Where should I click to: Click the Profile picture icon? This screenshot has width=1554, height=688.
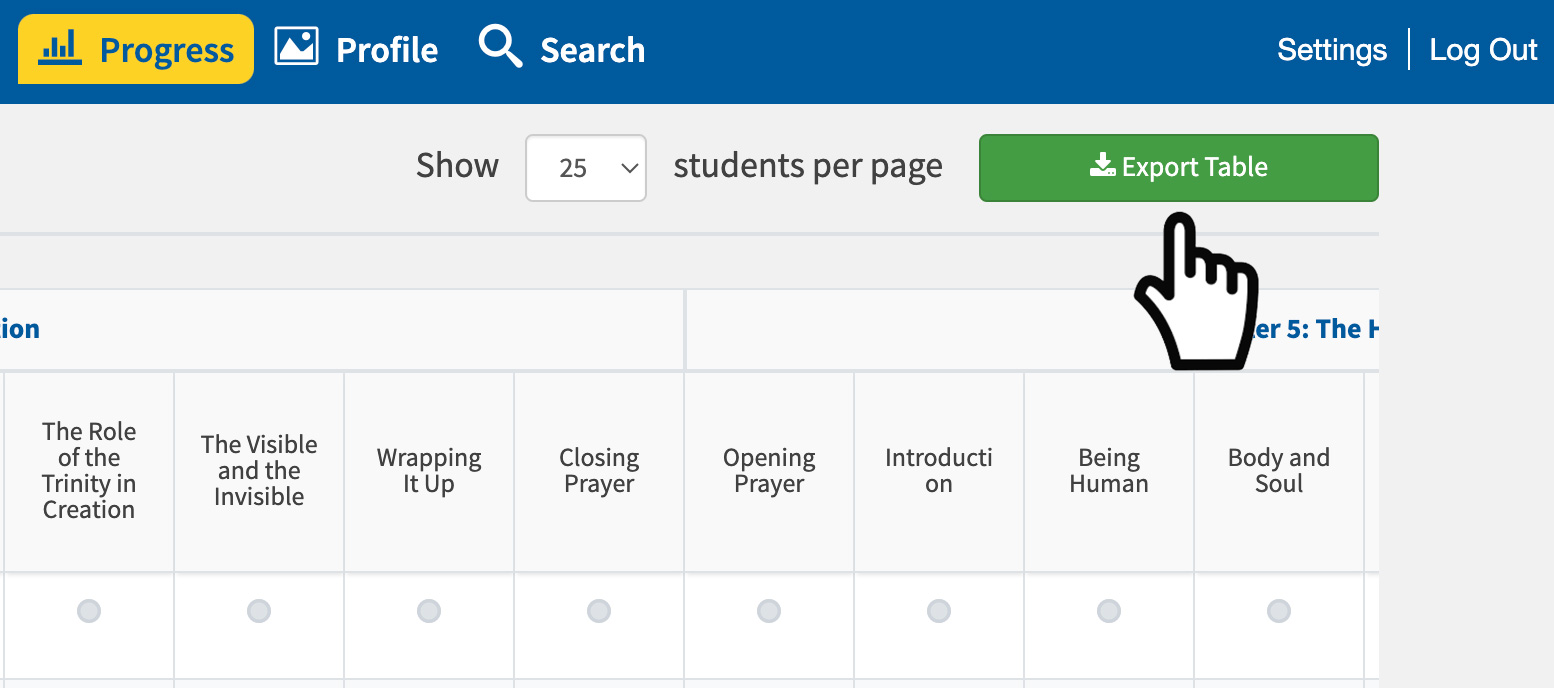tap(296, 47)
